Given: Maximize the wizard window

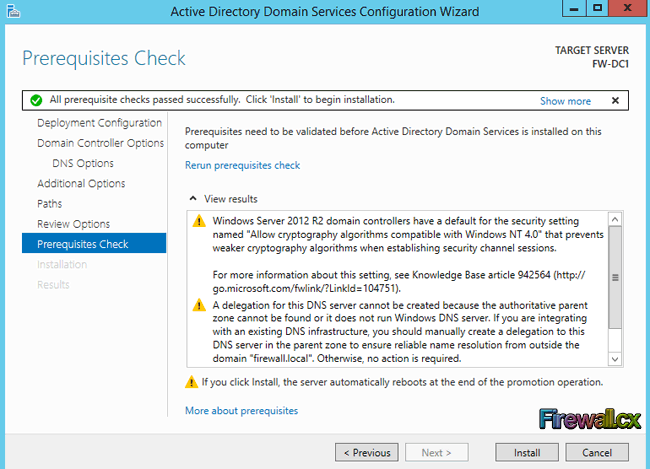Looking at the screenshot, I should coord(597,8).
